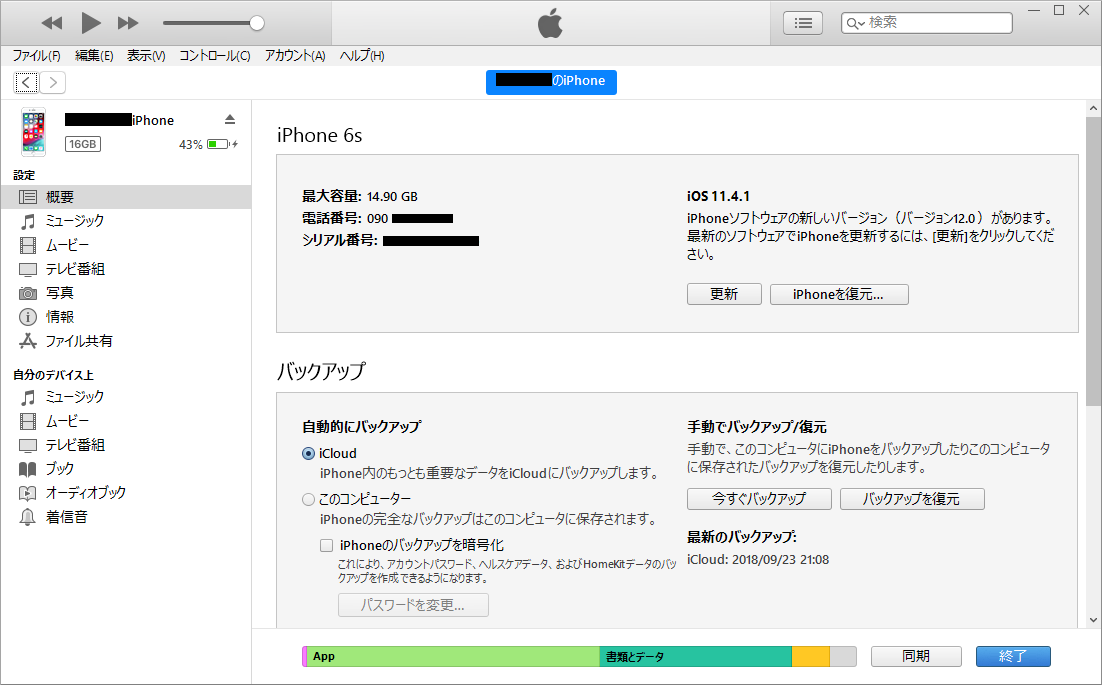
Task: Click the iOS 11.4.1 version text
Action: [718, 196]
